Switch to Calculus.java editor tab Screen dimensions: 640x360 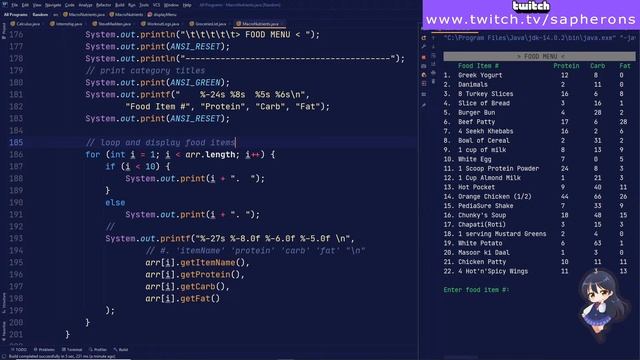(25, 24)
